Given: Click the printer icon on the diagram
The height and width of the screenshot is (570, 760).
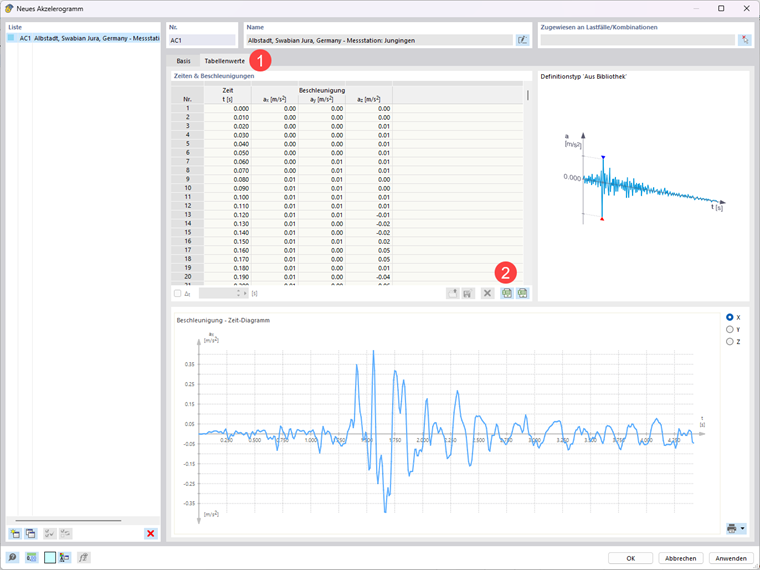Looking at the screenshot, I should pos(732,528).
